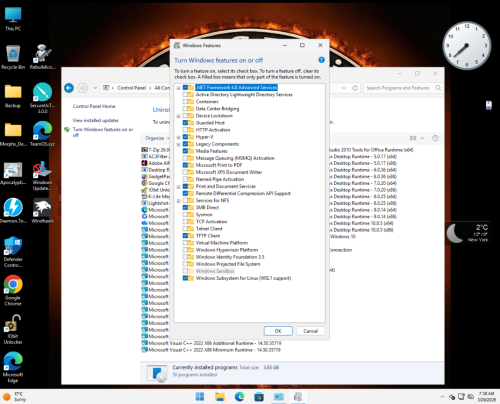
Task: Click Cancel in Windows Features dialog
Action: [x=310, y=331]
